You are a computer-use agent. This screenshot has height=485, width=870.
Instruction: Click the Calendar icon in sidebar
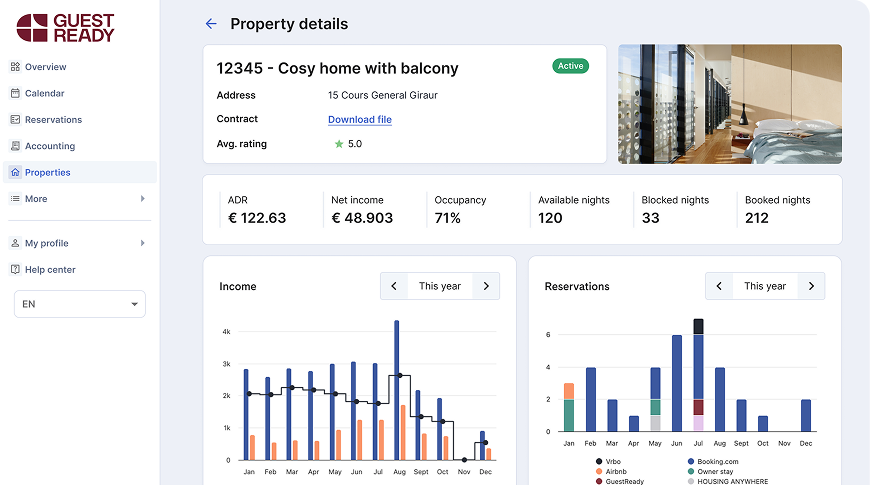[x=16, y=93]
